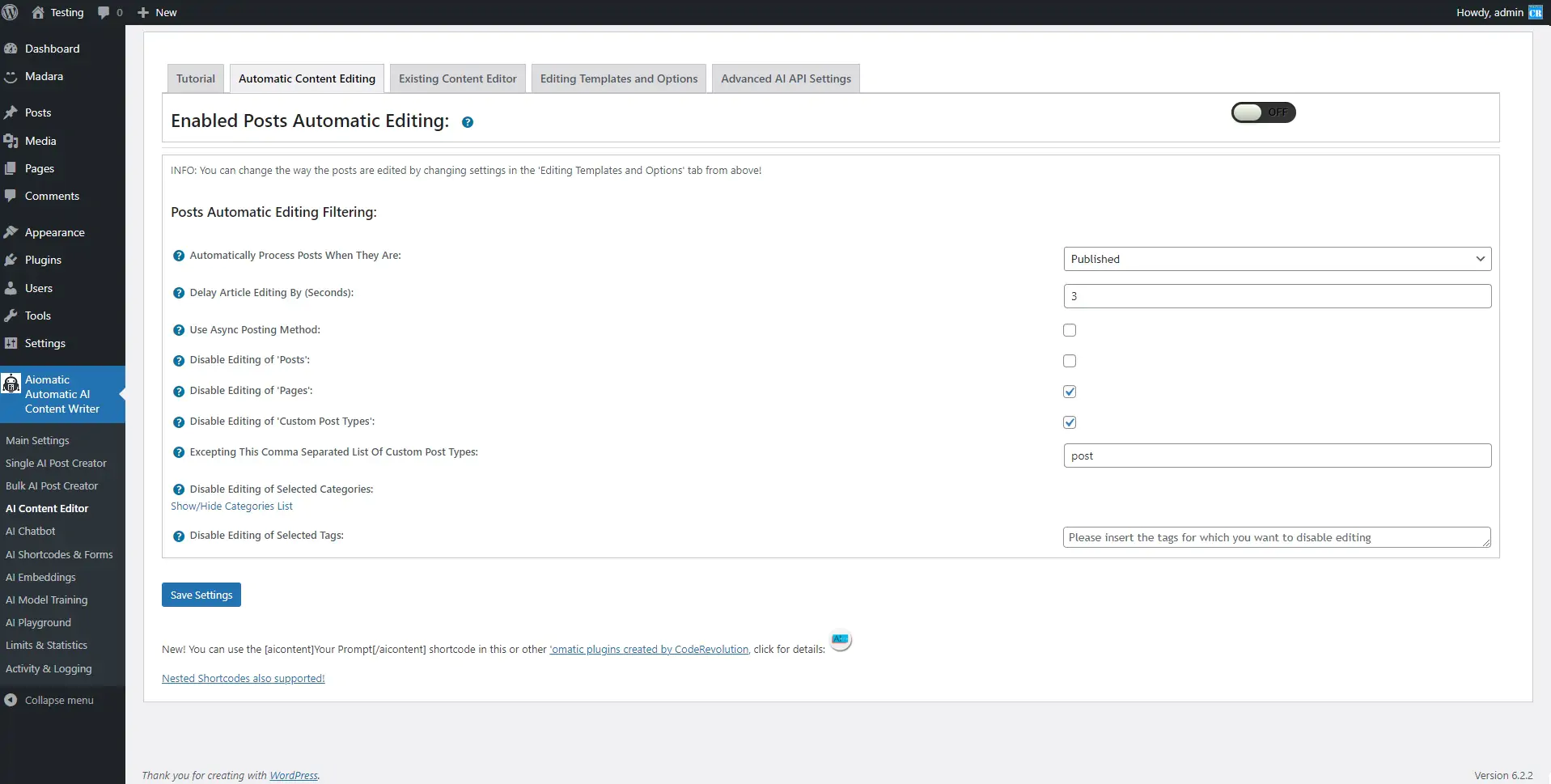Switch to the Tutorial tab
1551x784 pixels.
click(x=196, y=78)
